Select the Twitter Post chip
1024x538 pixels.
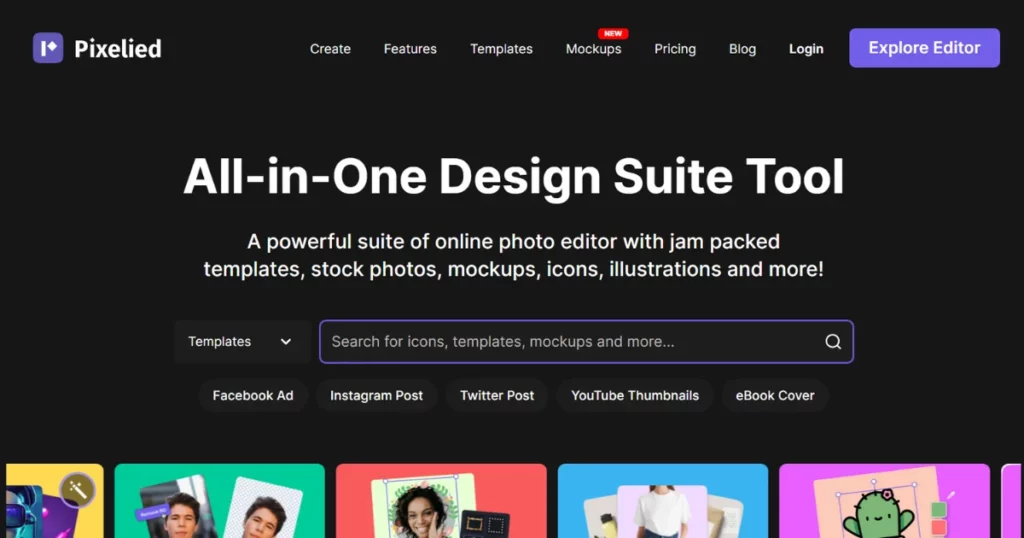[x=497, y=396]
